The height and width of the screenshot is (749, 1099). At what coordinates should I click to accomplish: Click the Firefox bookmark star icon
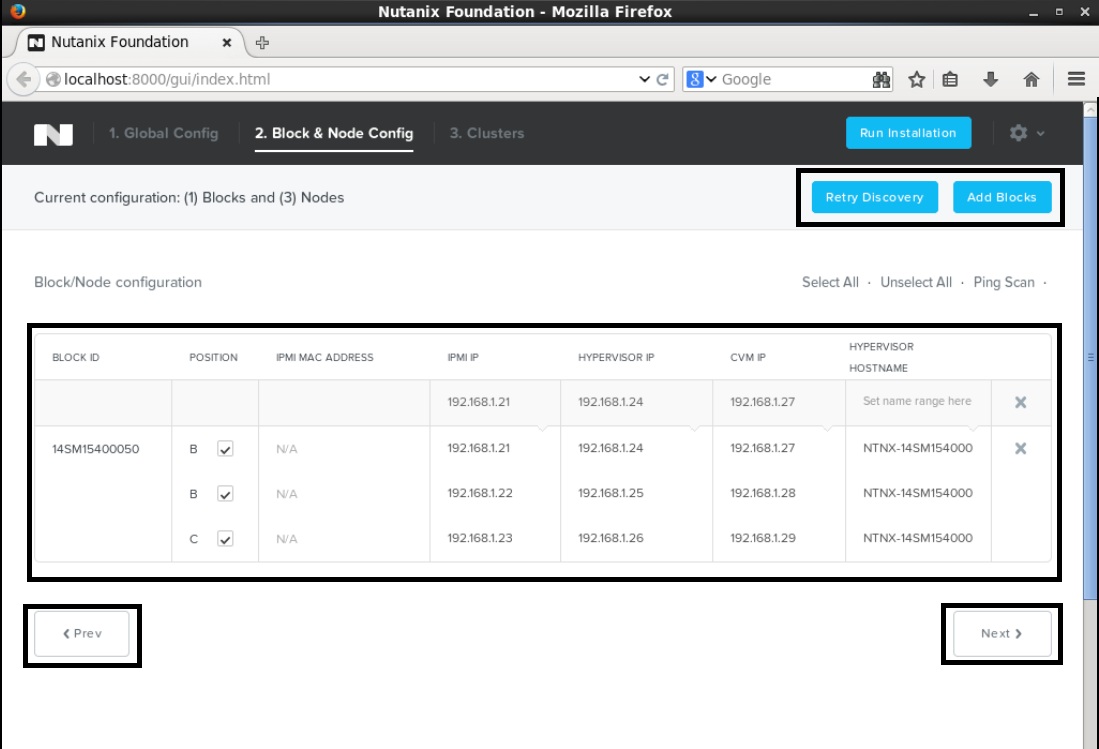tap(916, 80)
